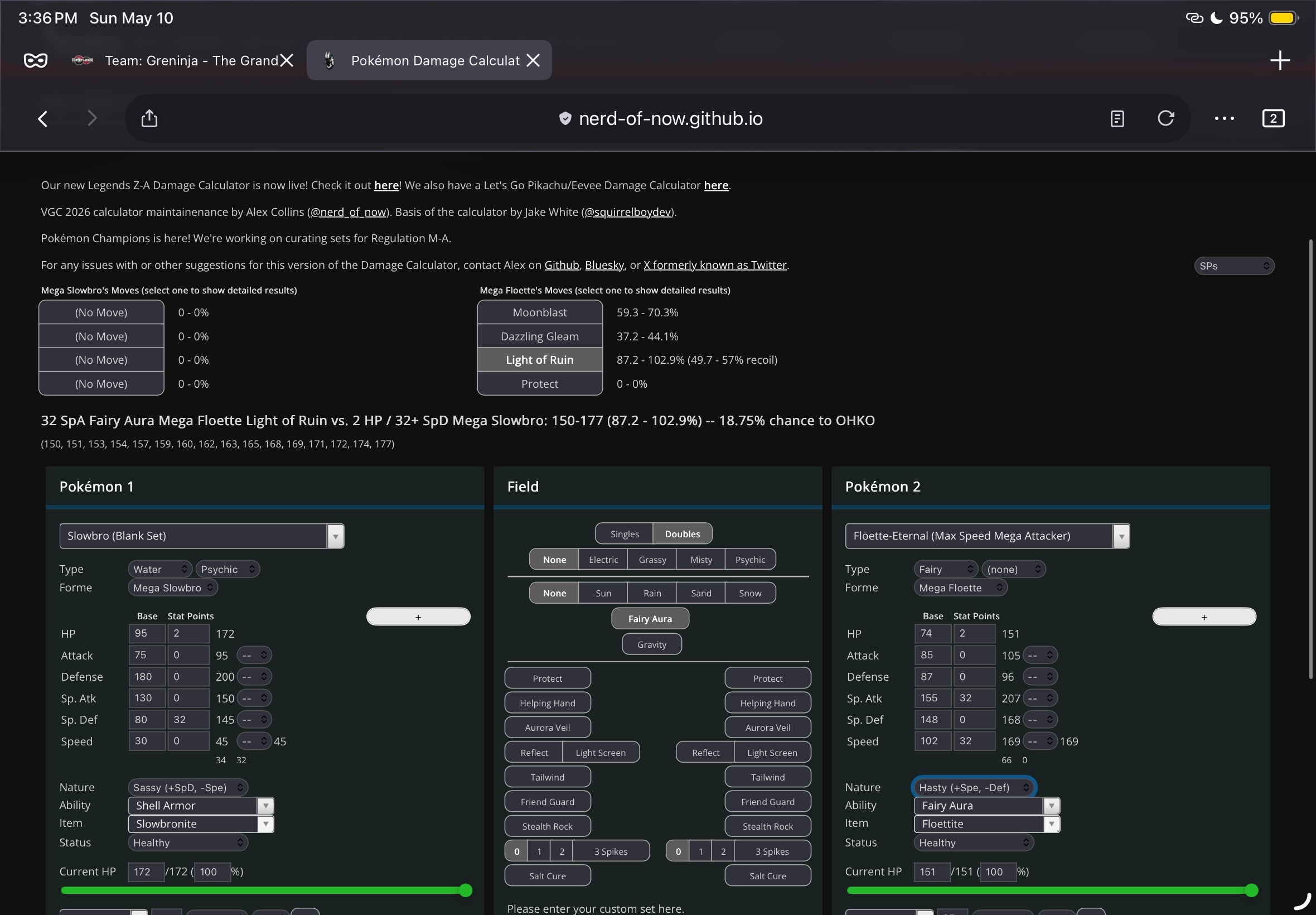Select Mega Floette's Protect move

point(540,384)
